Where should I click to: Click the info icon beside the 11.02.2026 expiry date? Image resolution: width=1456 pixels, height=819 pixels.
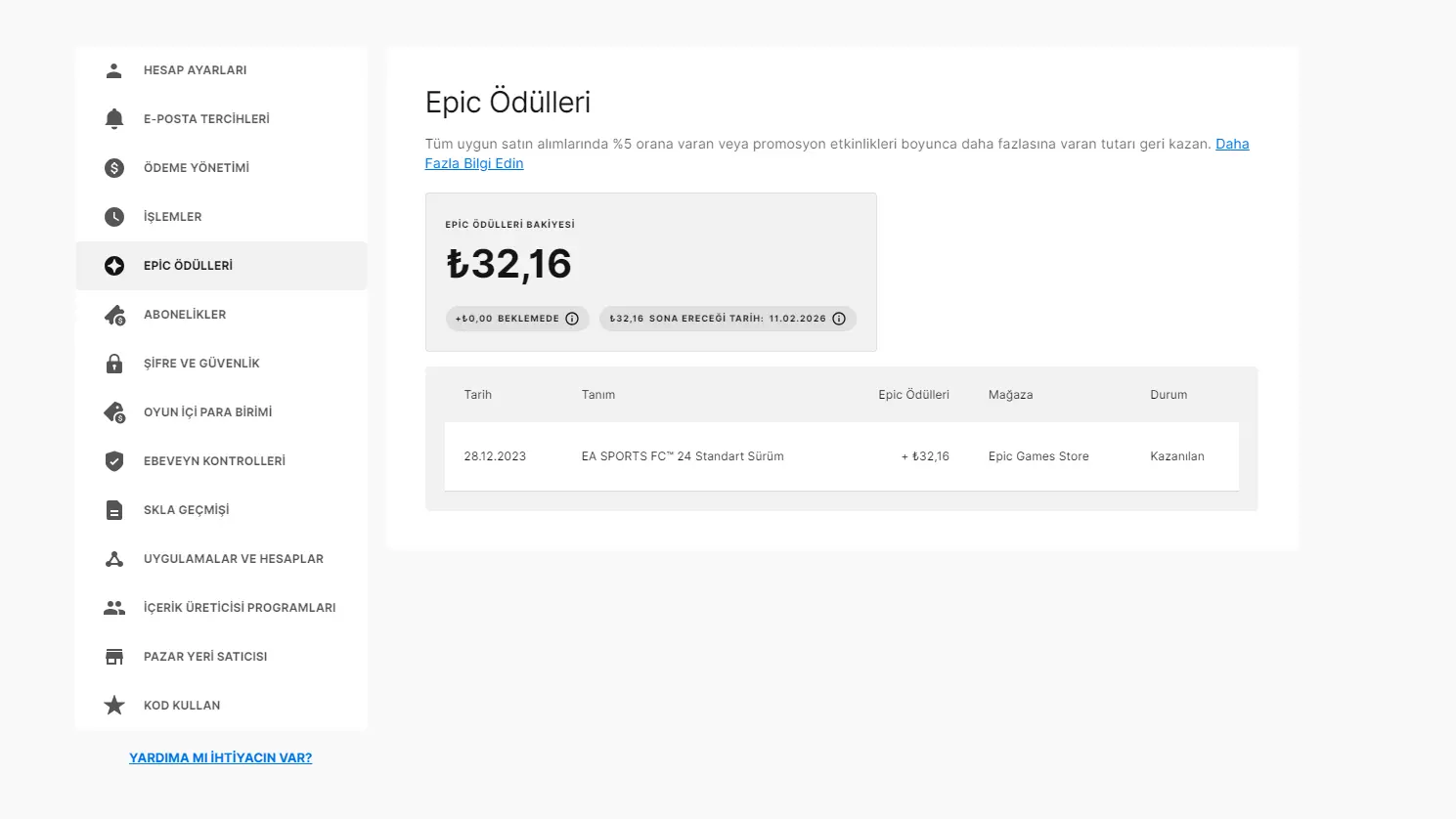(839, 318)
